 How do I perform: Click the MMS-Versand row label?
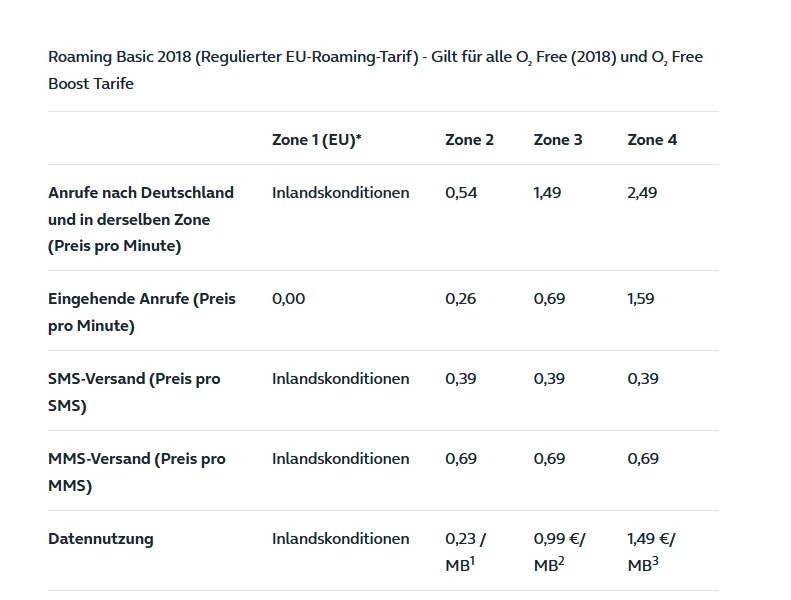pos(137,472)
